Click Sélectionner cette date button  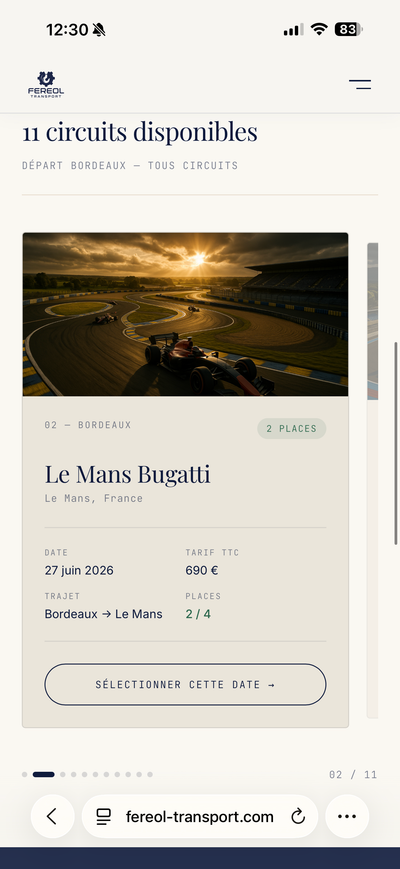[x=185, y=684]
